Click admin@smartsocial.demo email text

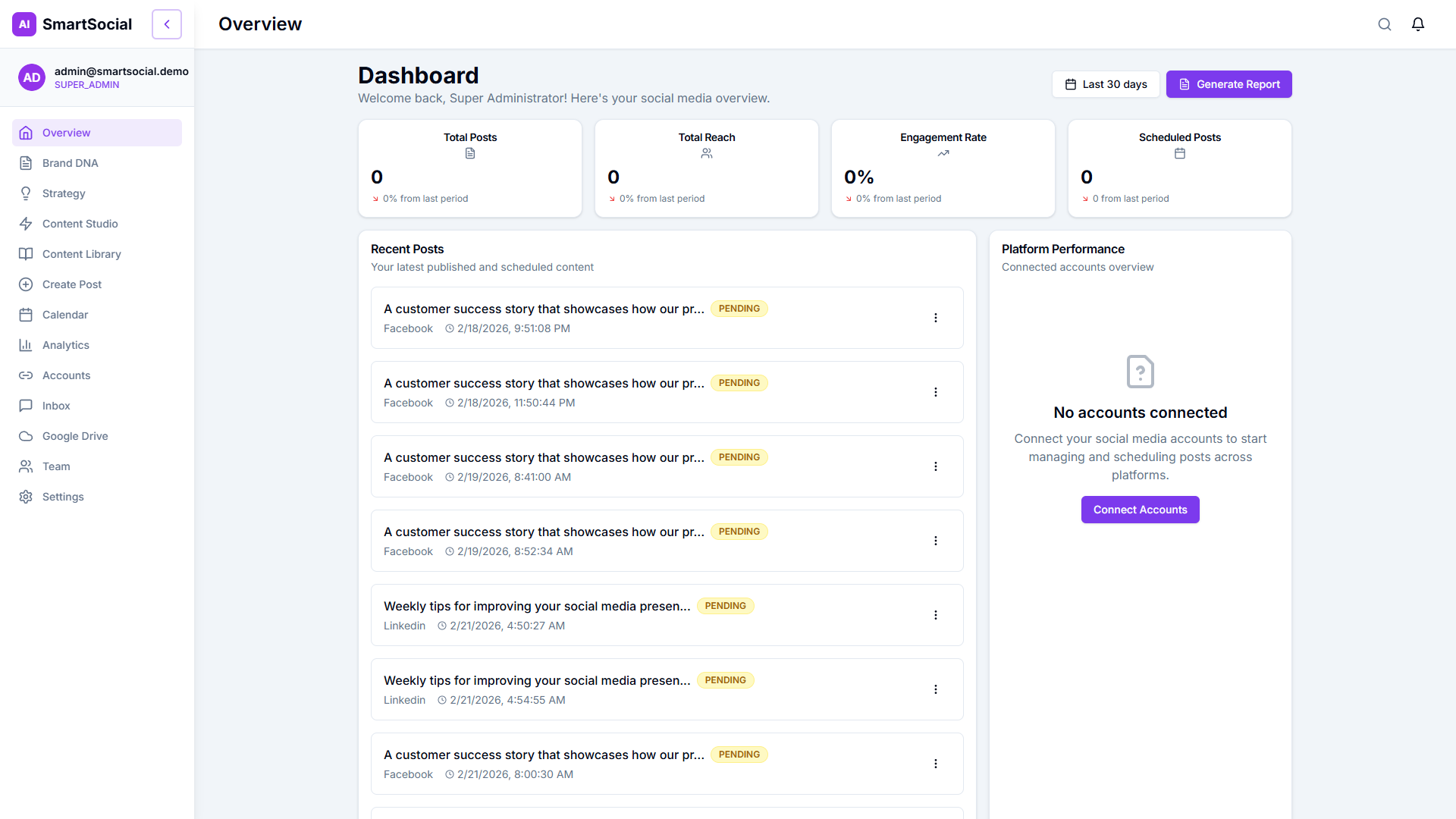point(121,71)
